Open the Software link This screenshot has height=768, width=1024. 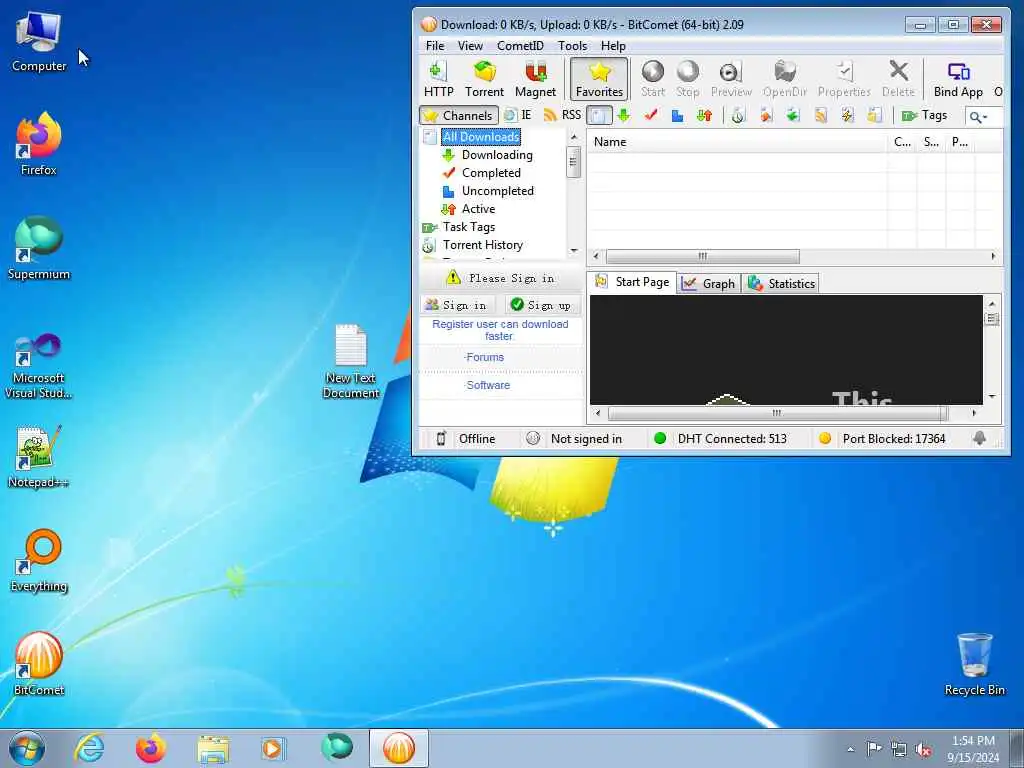click(488, 385)
